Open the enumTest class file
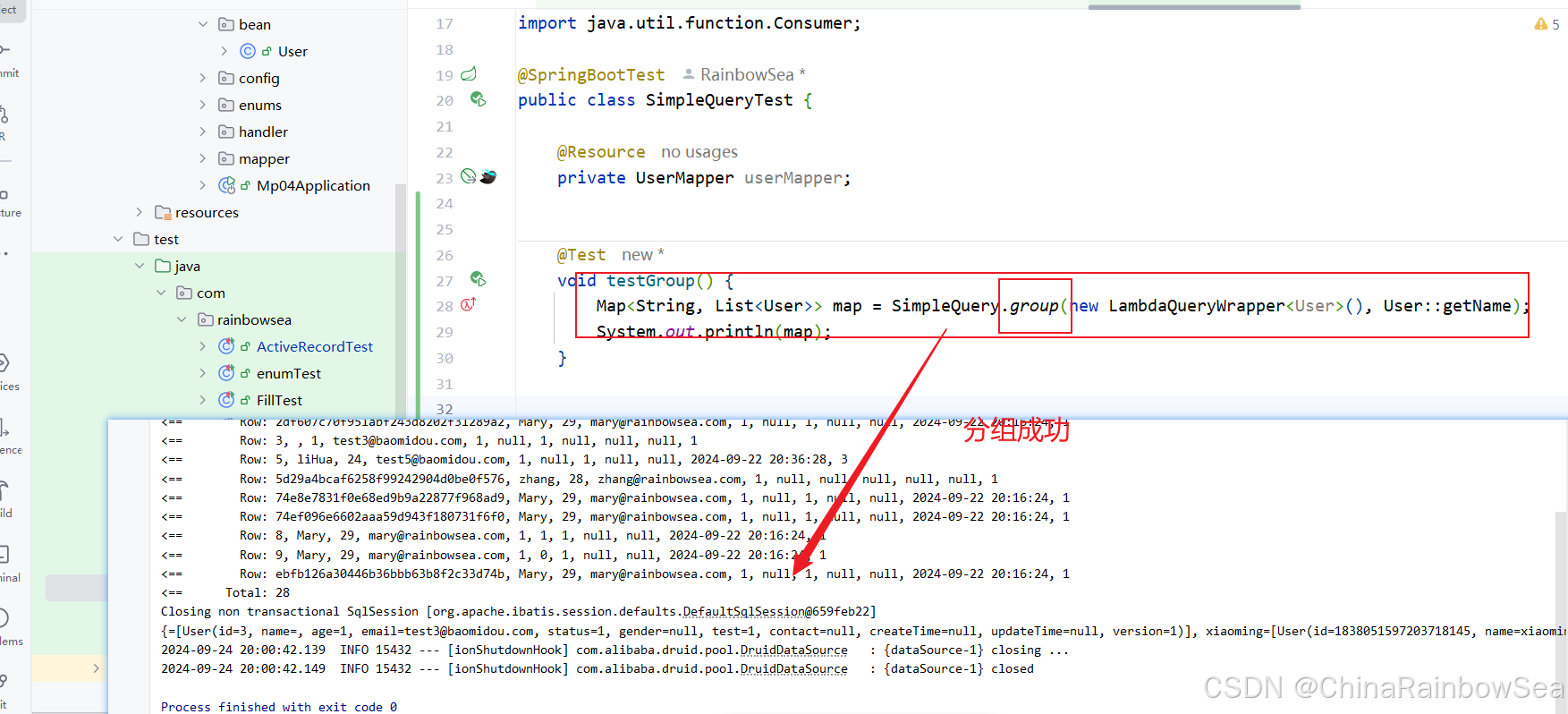The image size is (1568, 714). point(288,373)
